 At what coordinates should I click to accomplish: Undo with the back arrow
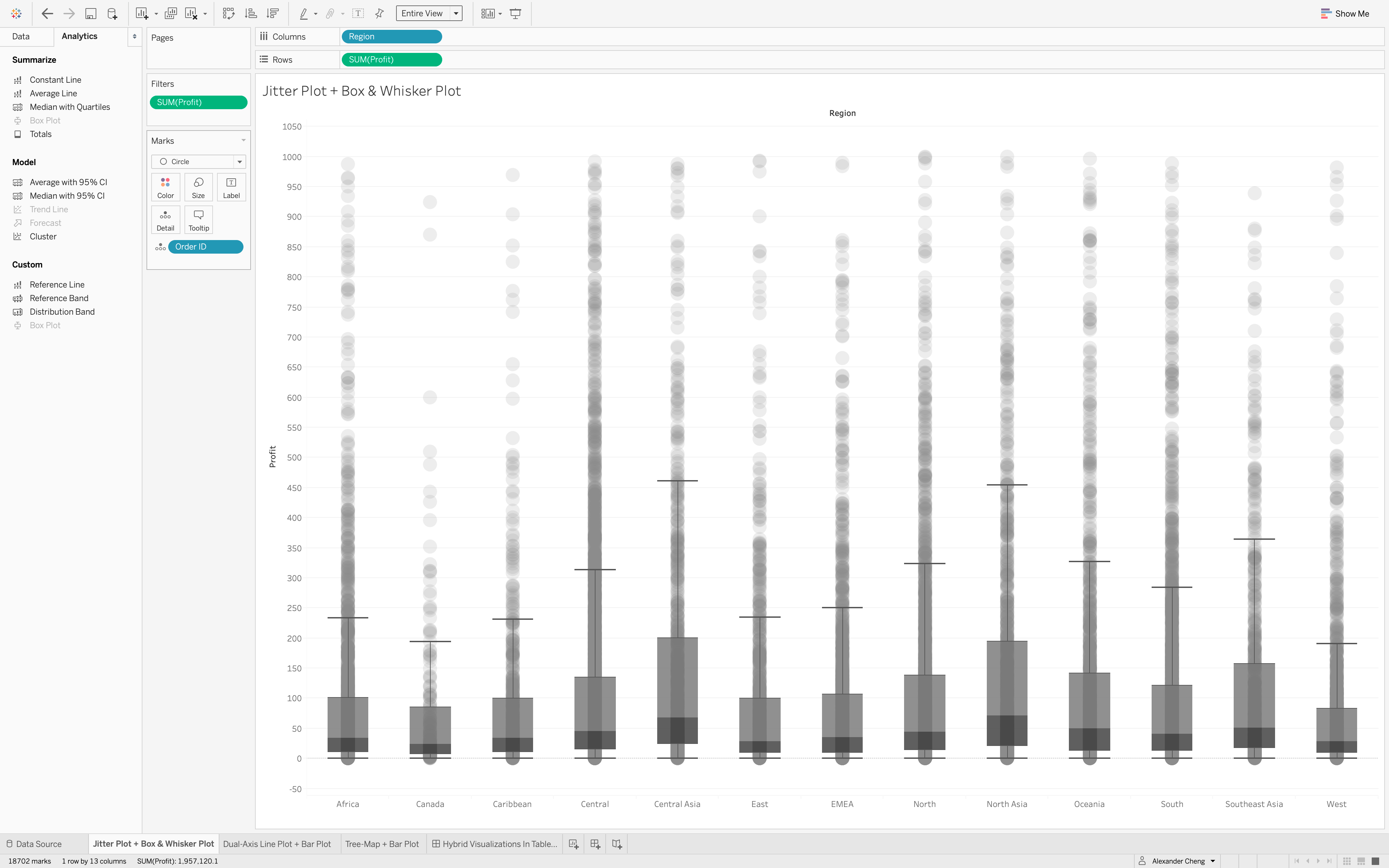[47, 13]
